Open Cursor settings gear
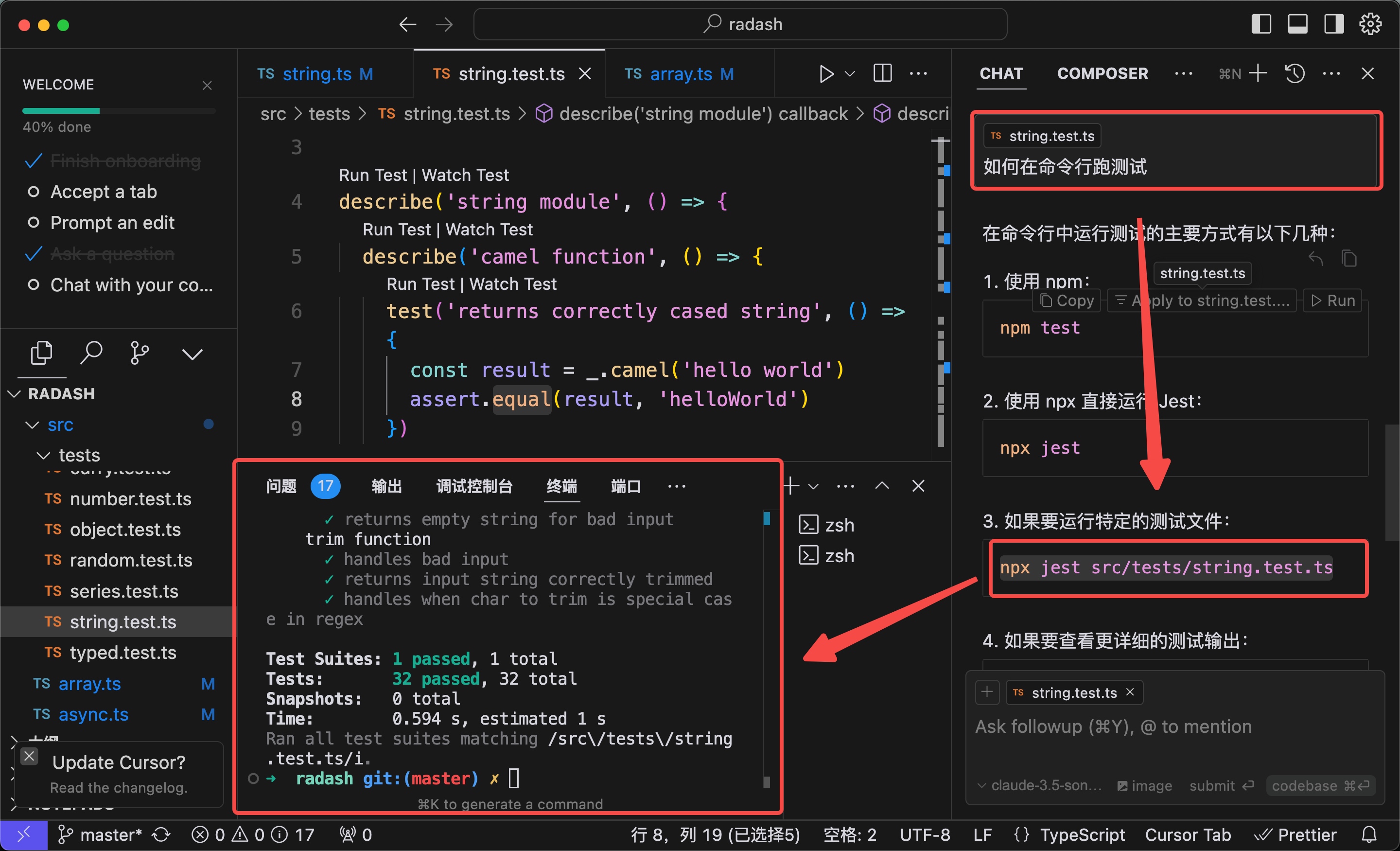Image resolution: width=1400 pixels, height=851 pixels. click(x=1370, y=24)
